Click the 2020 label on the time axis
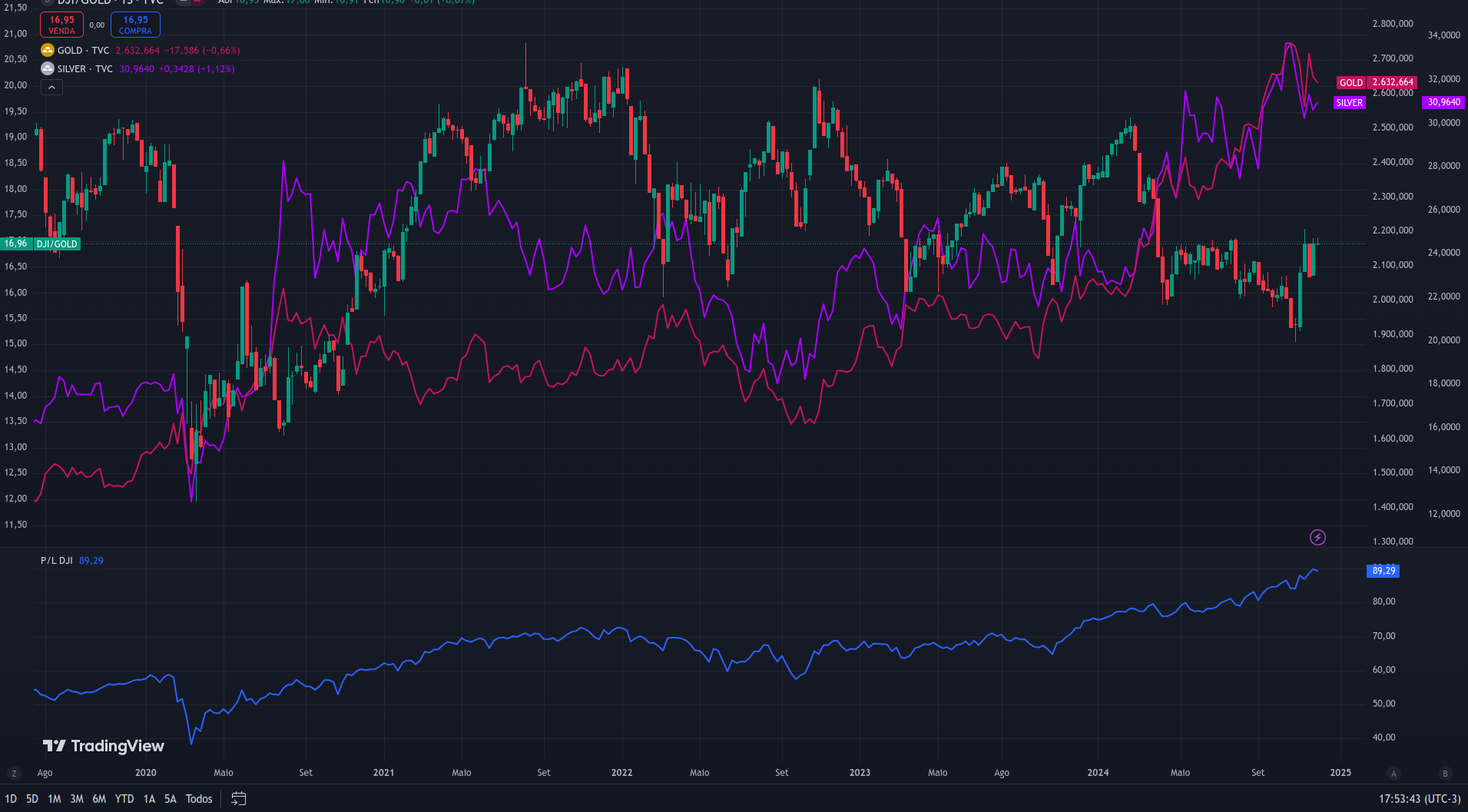Screen dimensions: 1468x812 tap(145, 773)
